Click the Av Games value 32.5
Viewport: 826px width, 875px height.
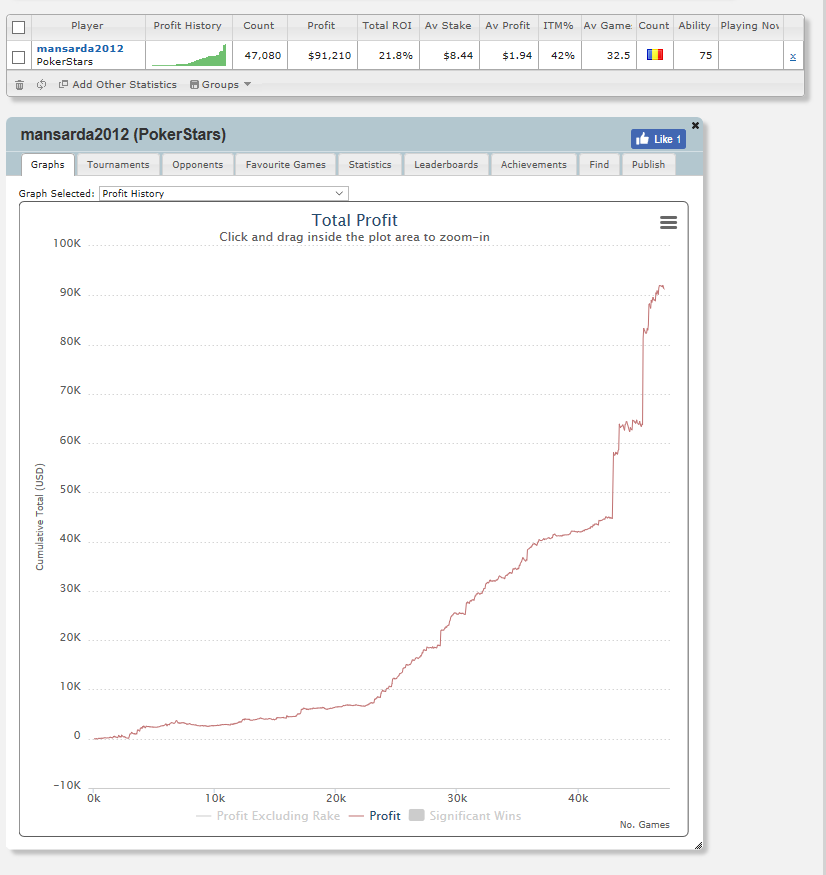[x=618, y=56]
